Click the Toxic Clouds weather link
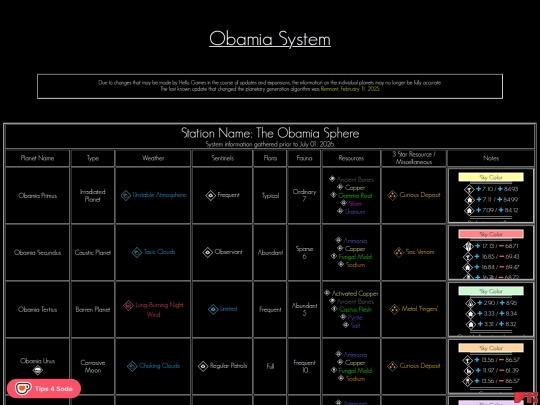The height and width of the screenshot is (405, 540). (x=159, y=252)
